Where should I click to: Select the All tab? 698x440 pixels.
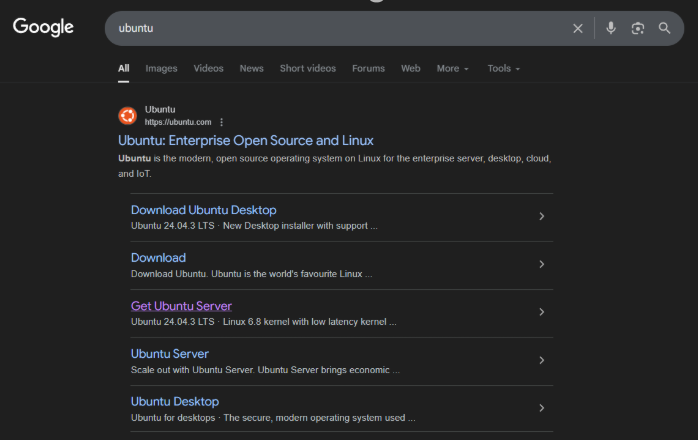pos(123,68)
